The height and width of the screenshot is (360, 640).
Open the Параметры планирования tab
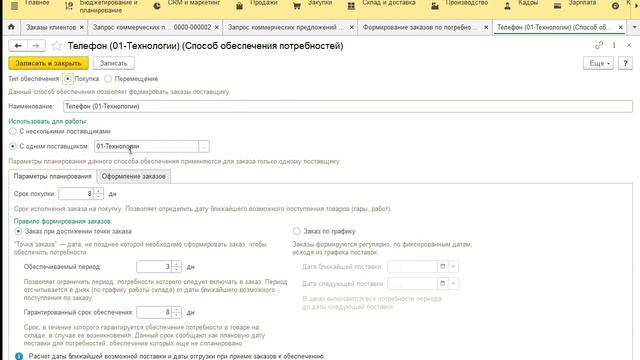click(52, 176)
